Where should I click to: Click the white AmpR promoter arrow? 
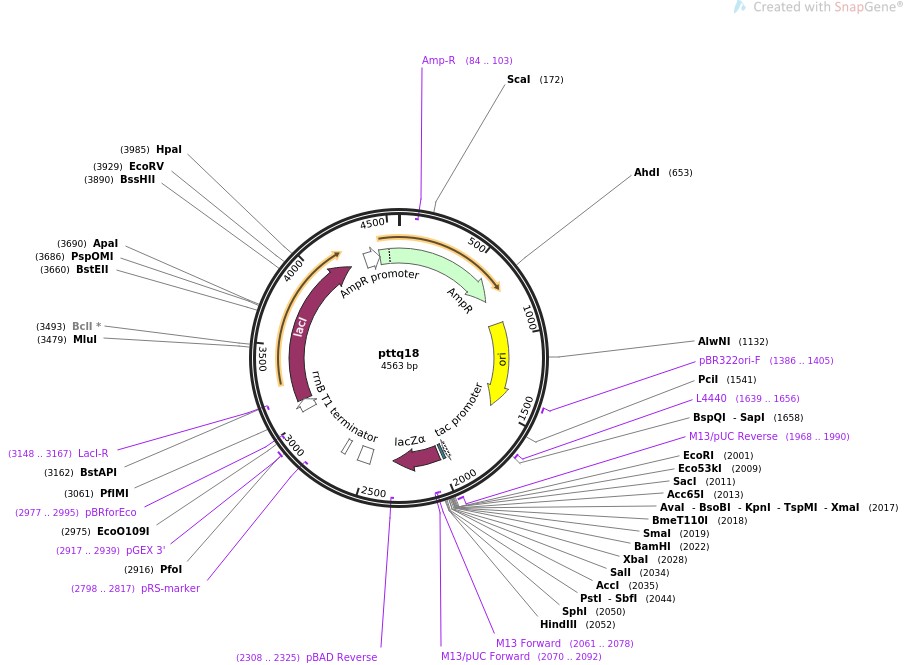370,258
